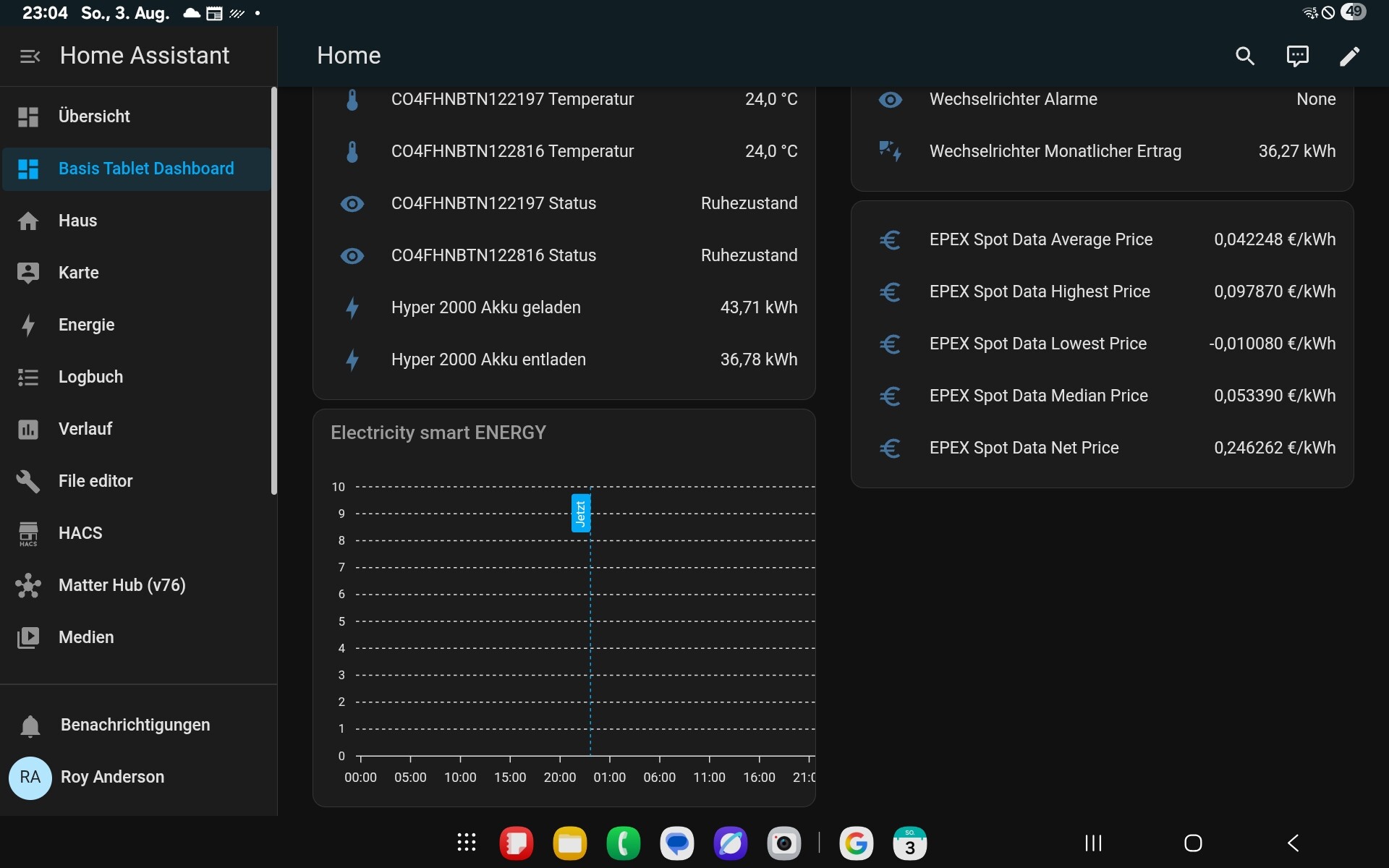Select Basis Tablet Dashboard in sidebar

coord(145,169)
